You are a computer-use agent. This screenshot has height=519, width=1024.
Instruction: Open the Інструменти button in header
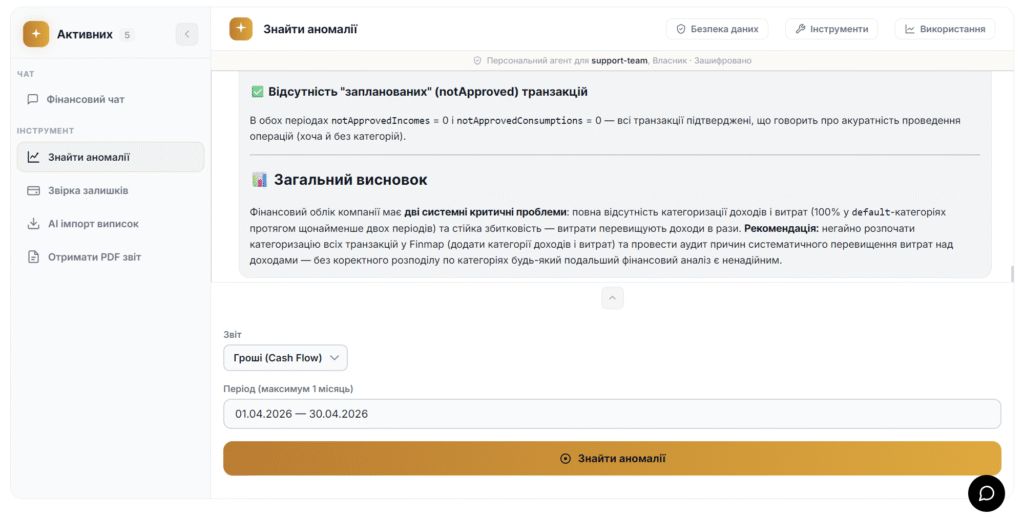pyautogui.click(x=831, y=29)
